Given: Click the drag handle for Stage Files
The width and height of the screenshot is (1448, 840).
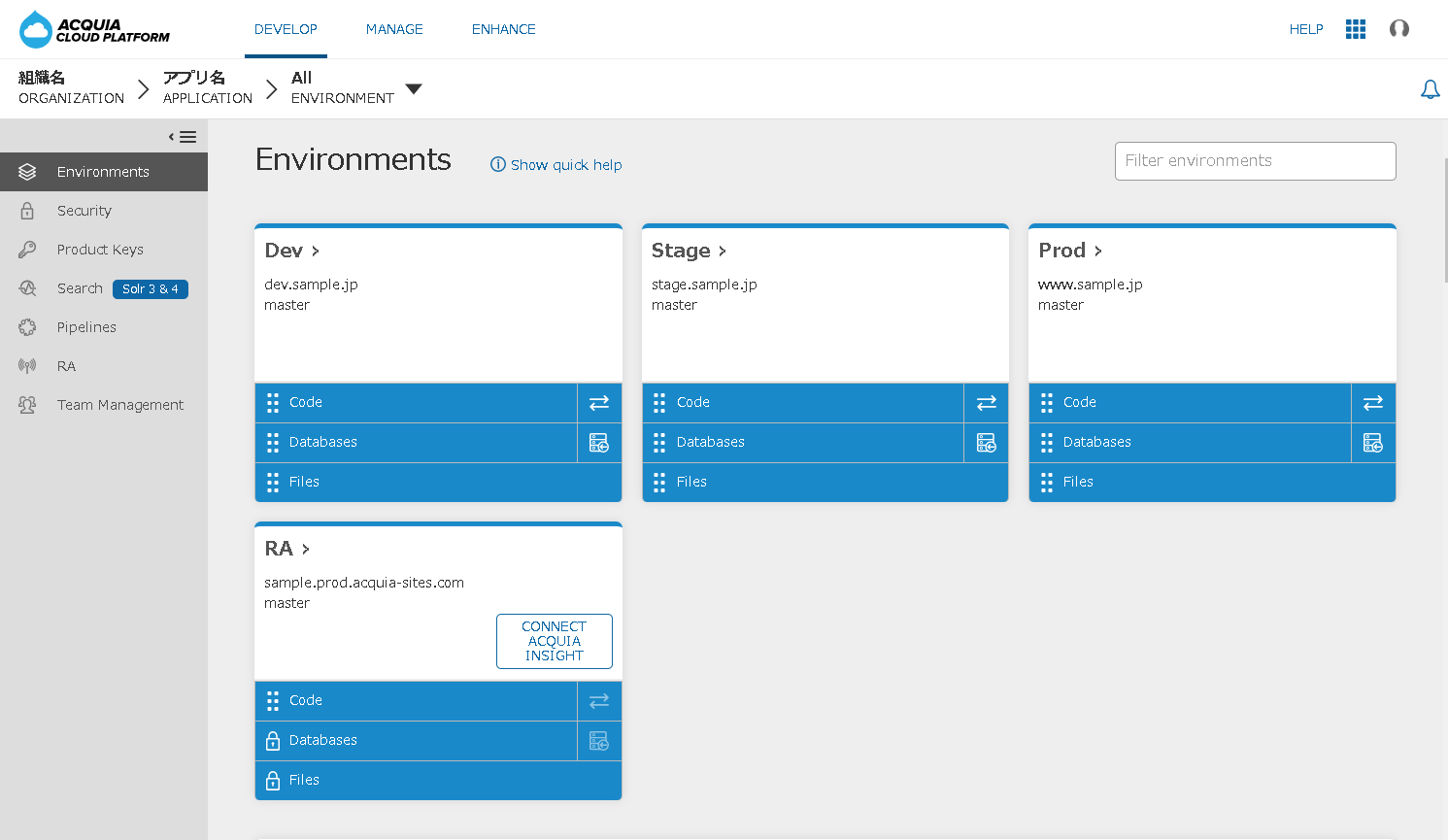Looking at the screenshot, I should [659, 483].
